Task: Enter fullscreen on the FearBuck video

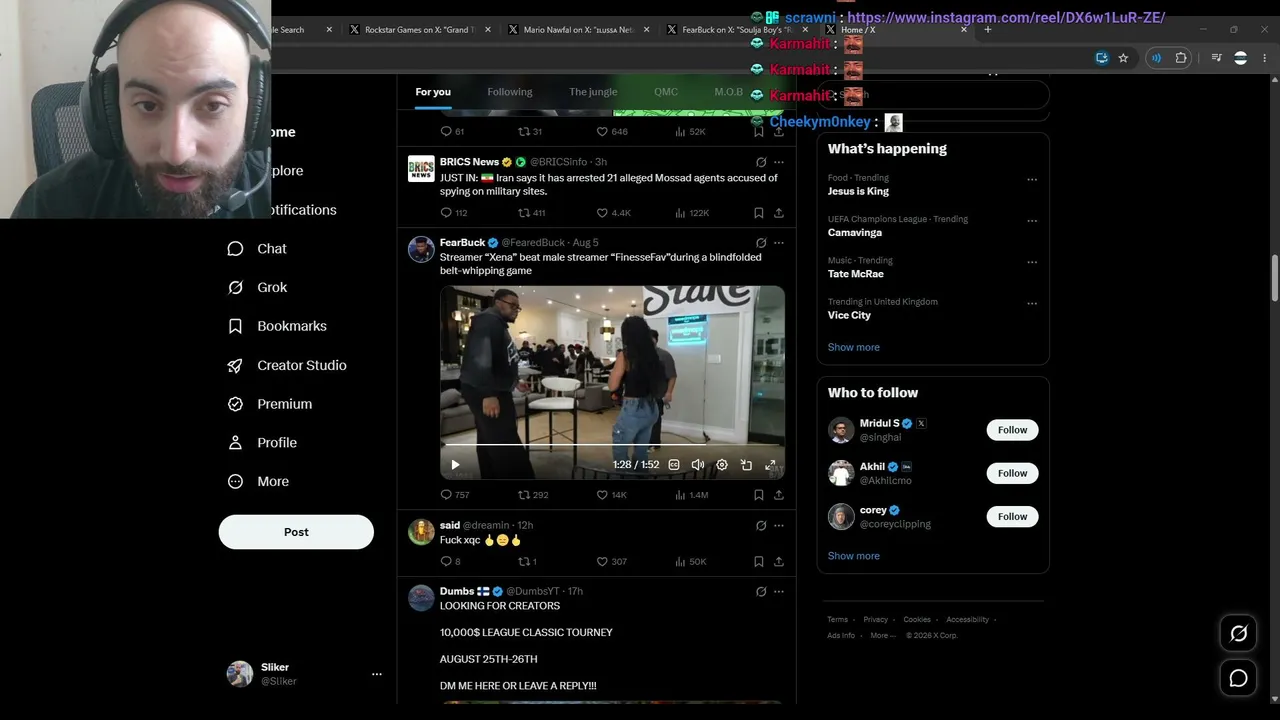Action: coord(770,465)
